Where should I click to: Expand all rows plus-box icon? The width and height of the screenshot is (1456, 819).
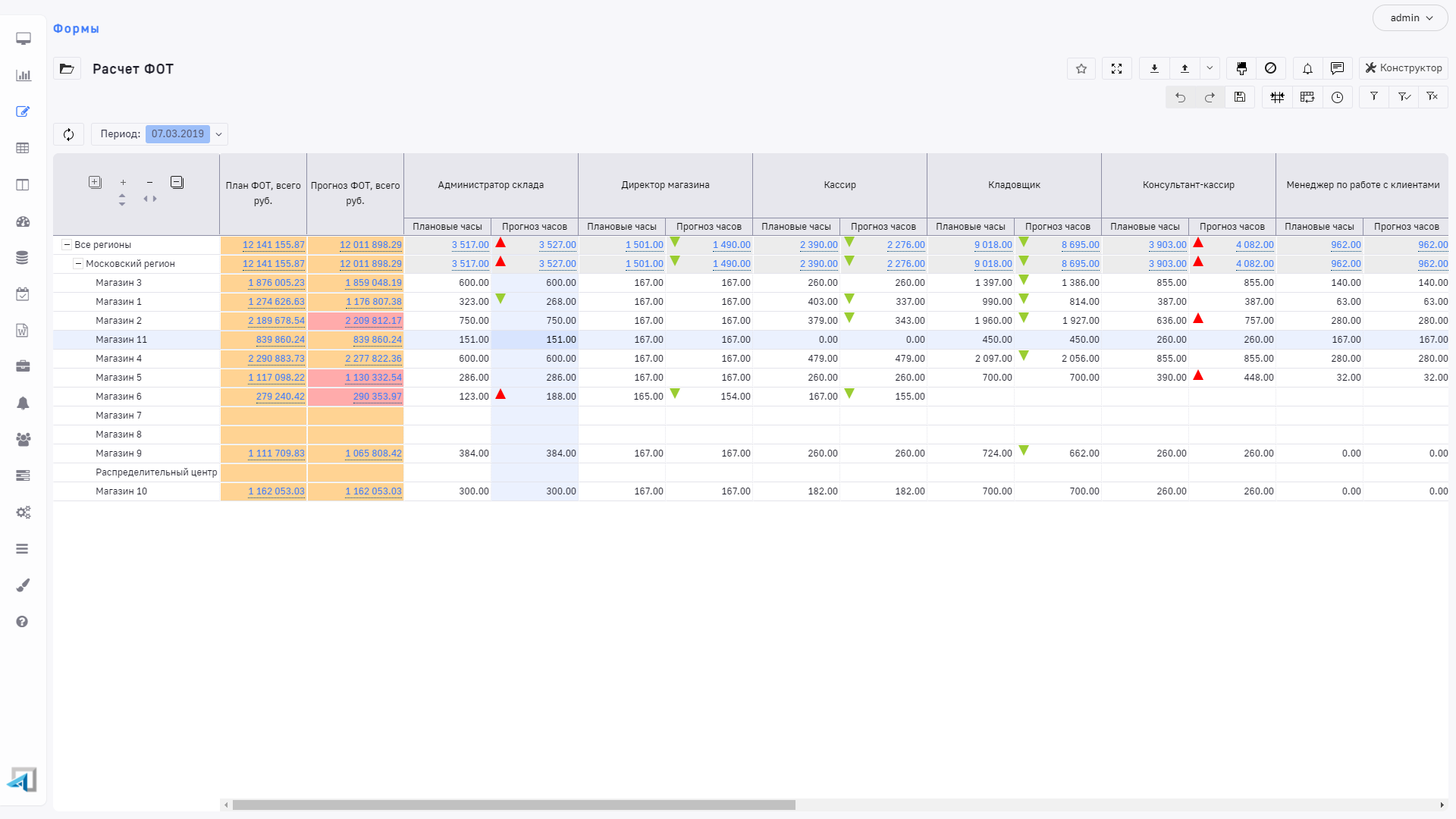click(95, 182)
